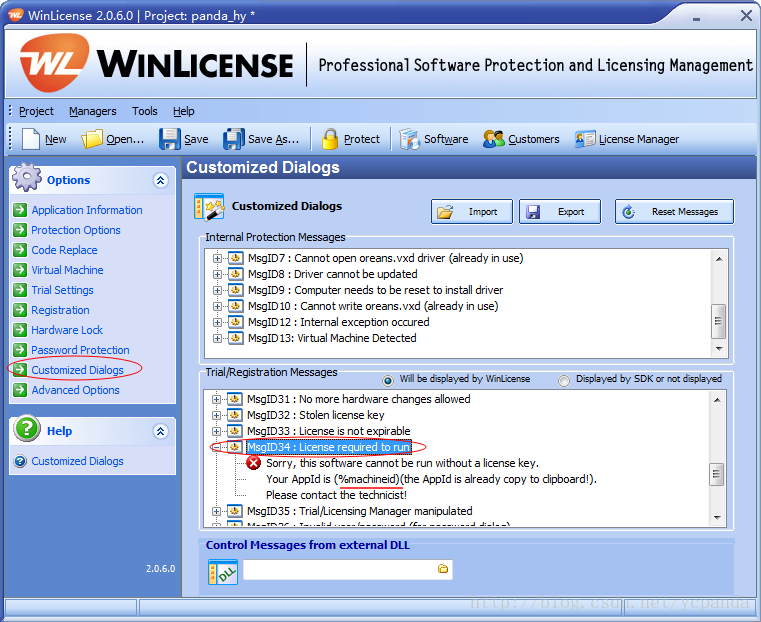Select MsgID33 : License is not expirable row
Screen dimensions: 761x622
329,431
